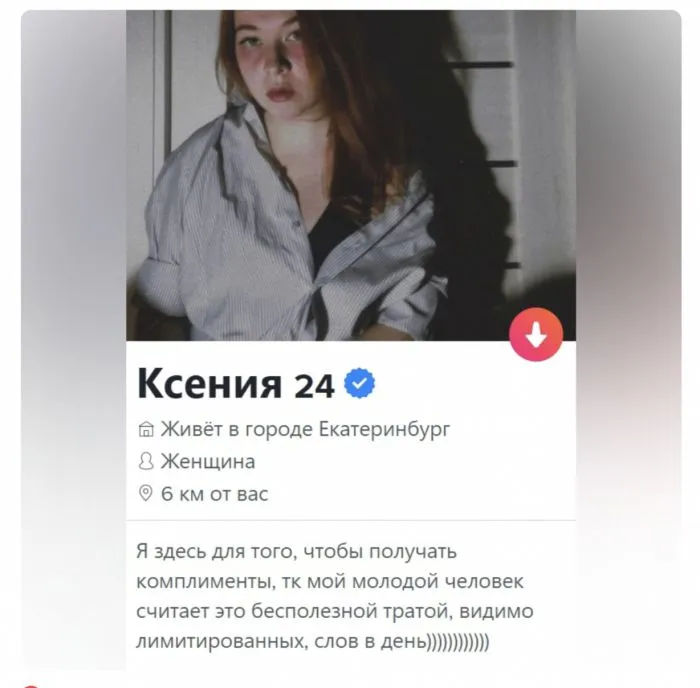Click the red down-arrow button on photo
Viewport: 700px width, 688px height.
536,334
